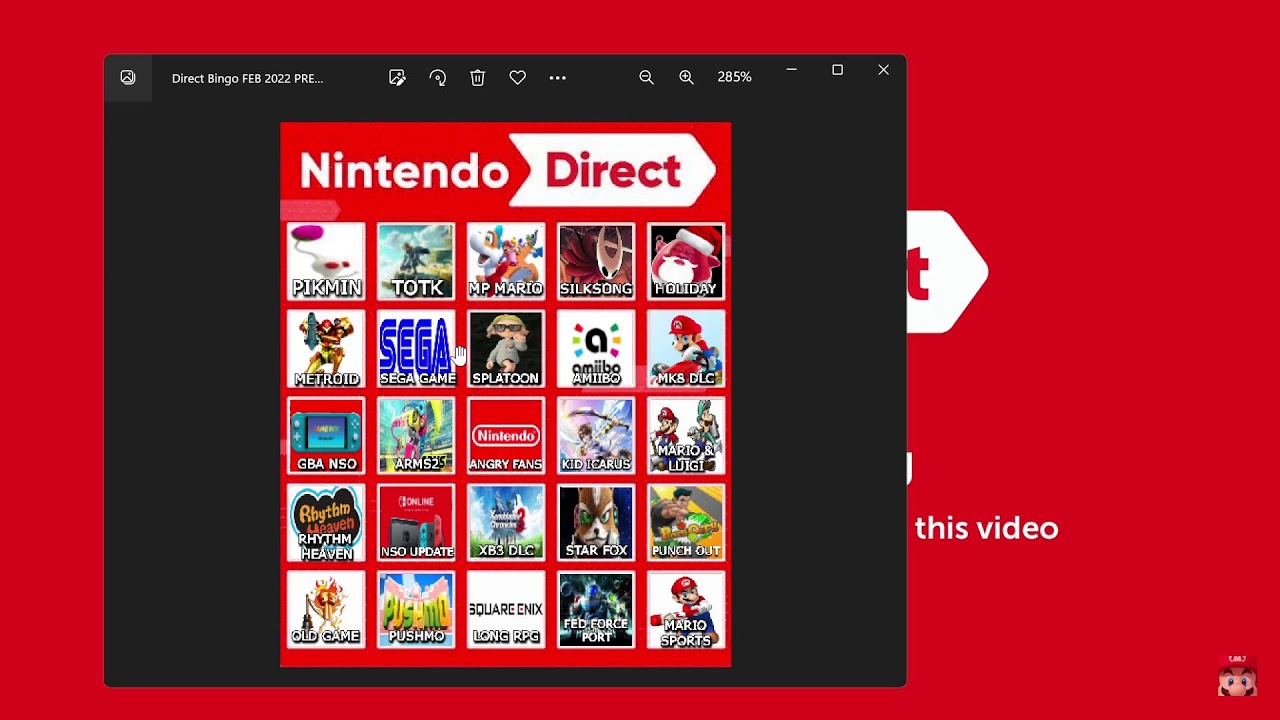The image size is (1280, 720).
Task: Click the file title Direct Bingo FEB 2022
Action: (247, 78)
